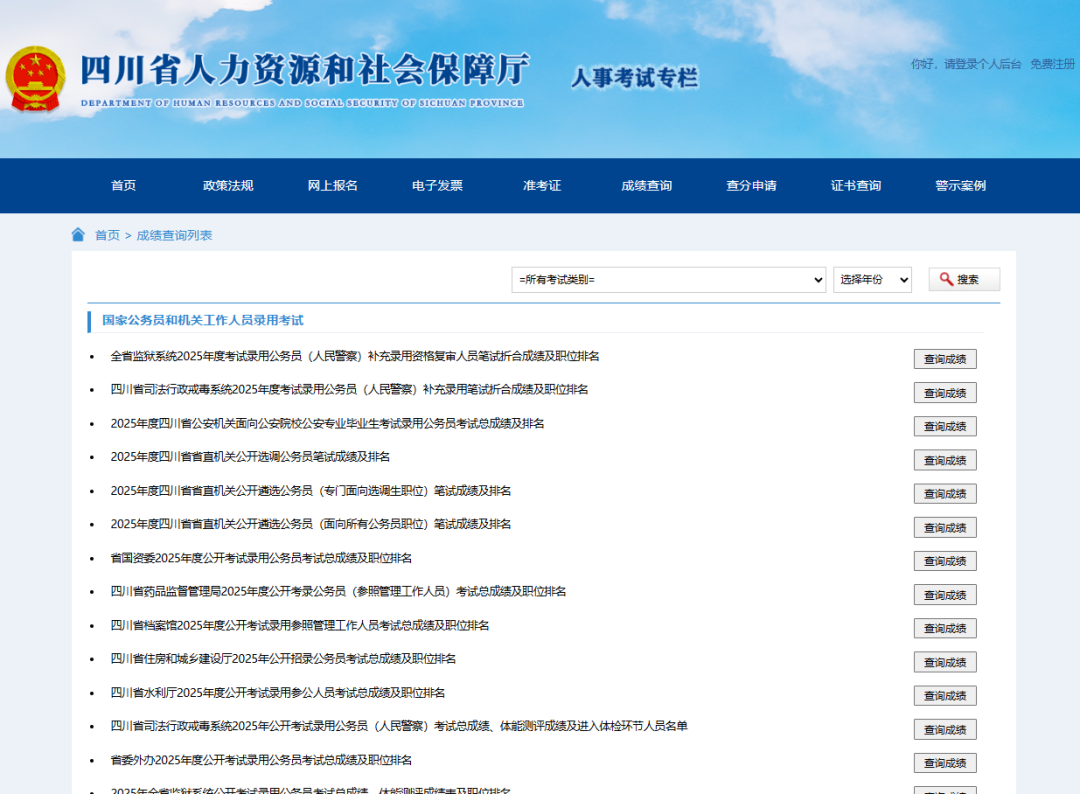Switch to 成绩查询 navigation item
The height and width of the screenshot is (794, 1080).
(646, 186)
